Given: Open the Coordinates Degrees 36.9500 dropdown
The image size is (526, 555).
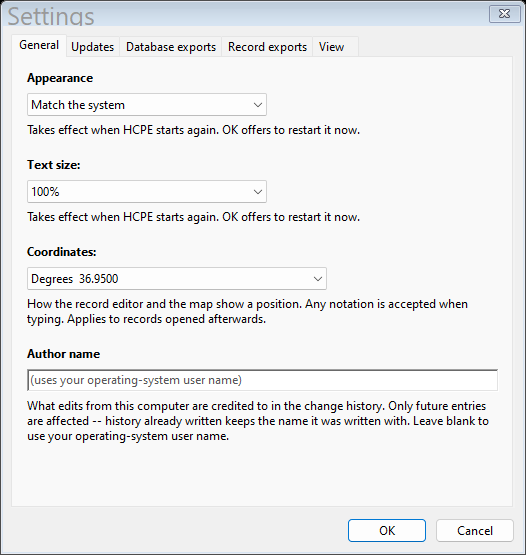Looking at the screenshot, I should tap(177, 279).
